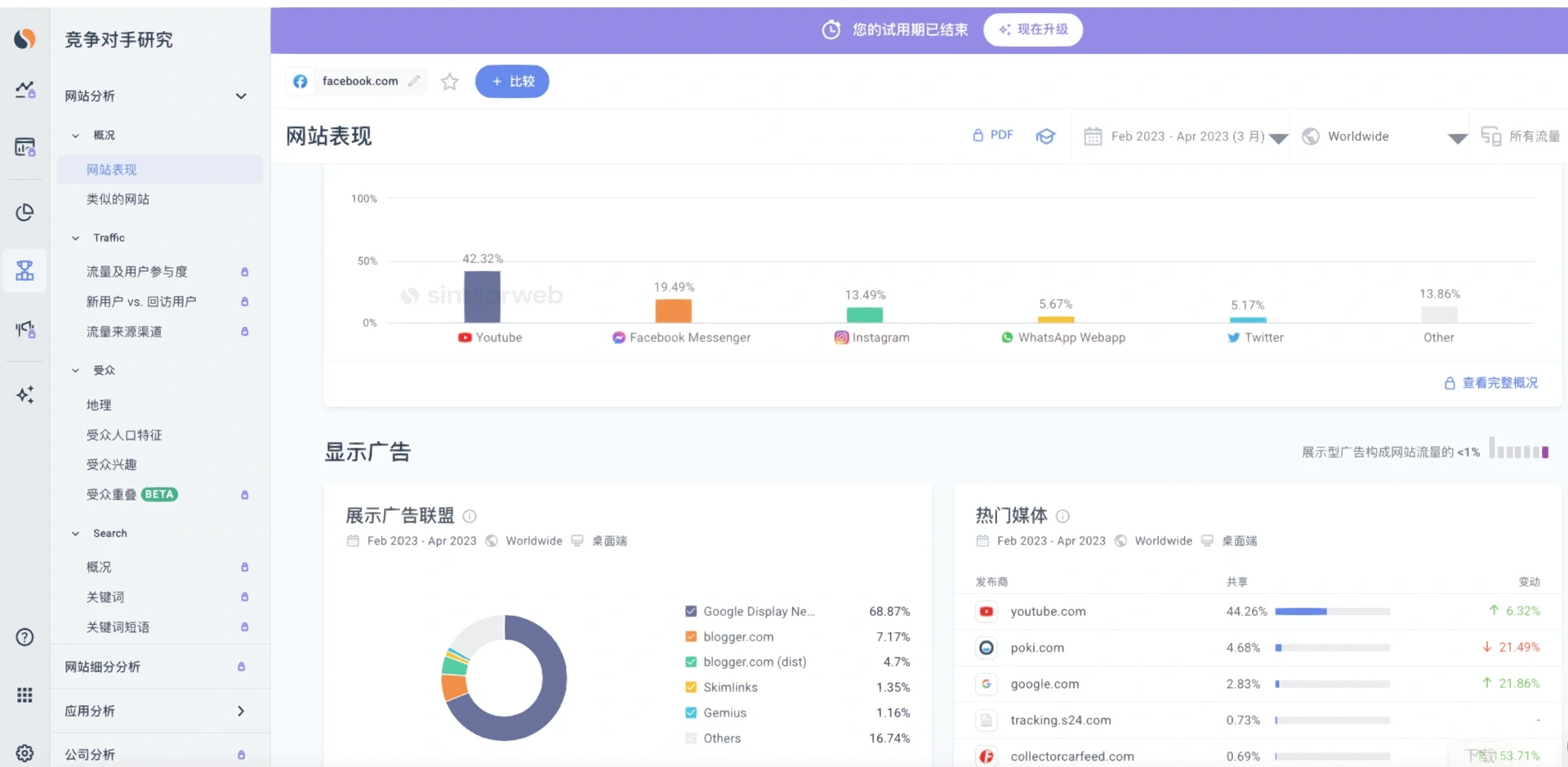Toggle the Google Display Network checkbox
1568x767 pixels.
point(691,612)
